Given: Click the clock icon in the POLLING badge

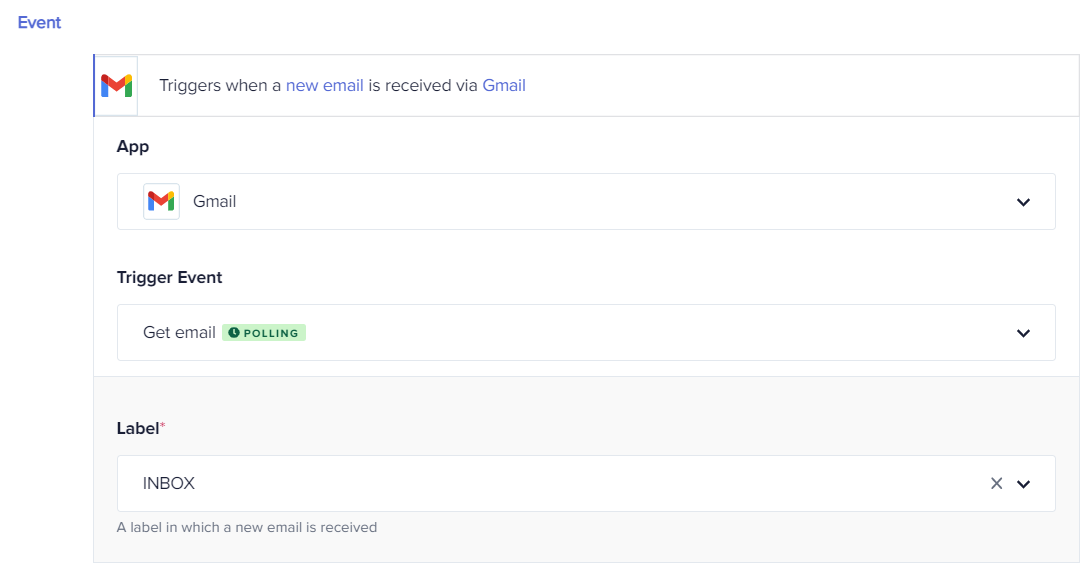Looking at the screenshot, I should click(x=234, y=333).
